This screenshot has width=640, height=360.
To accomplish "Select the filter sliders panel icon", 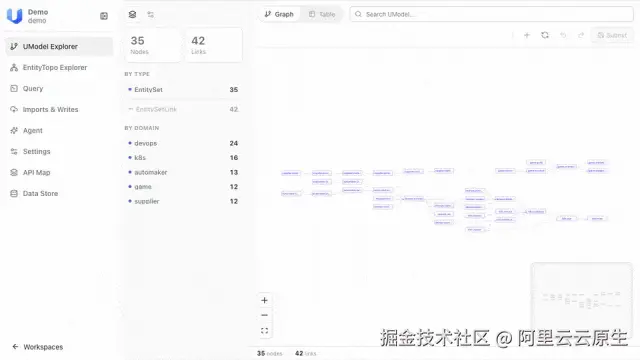I will (x=151, y=14).
